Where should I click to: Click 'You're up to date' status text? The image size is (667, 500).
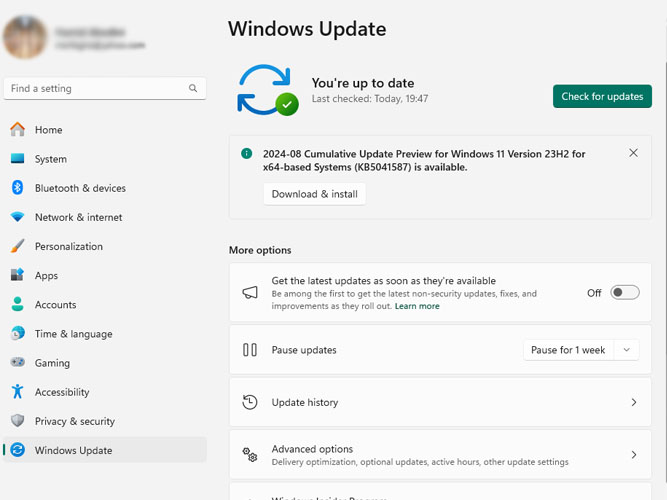click(x=363, y=83)
